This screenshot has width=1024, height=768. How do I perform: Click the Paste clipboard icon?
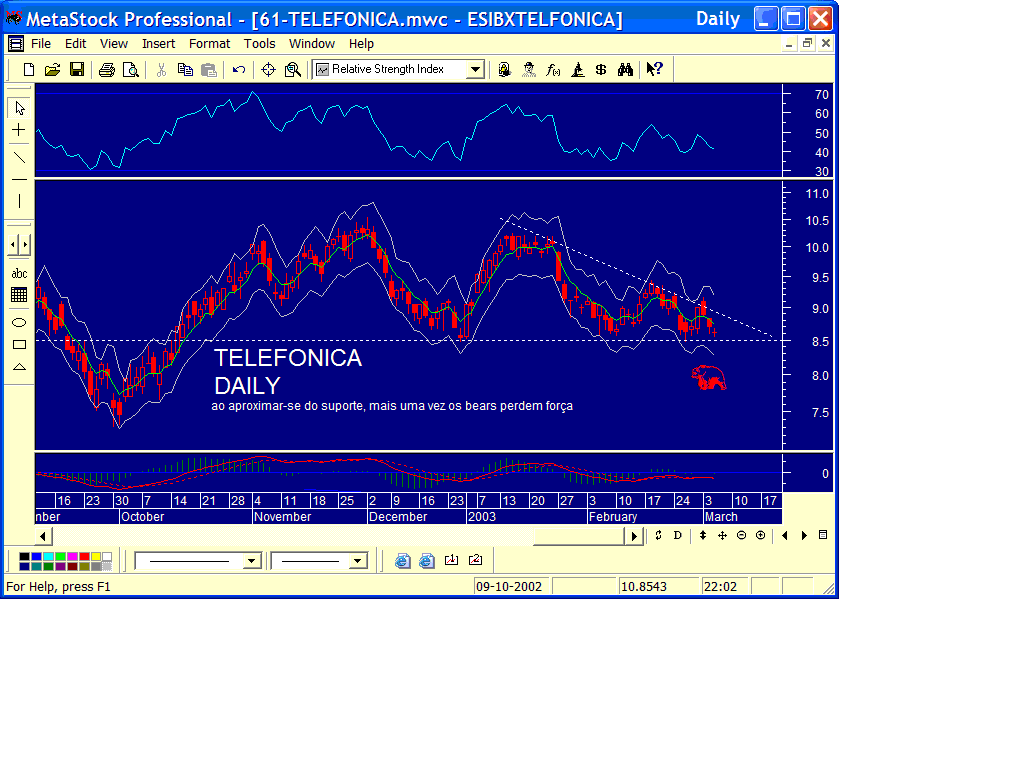pos(209,69)
